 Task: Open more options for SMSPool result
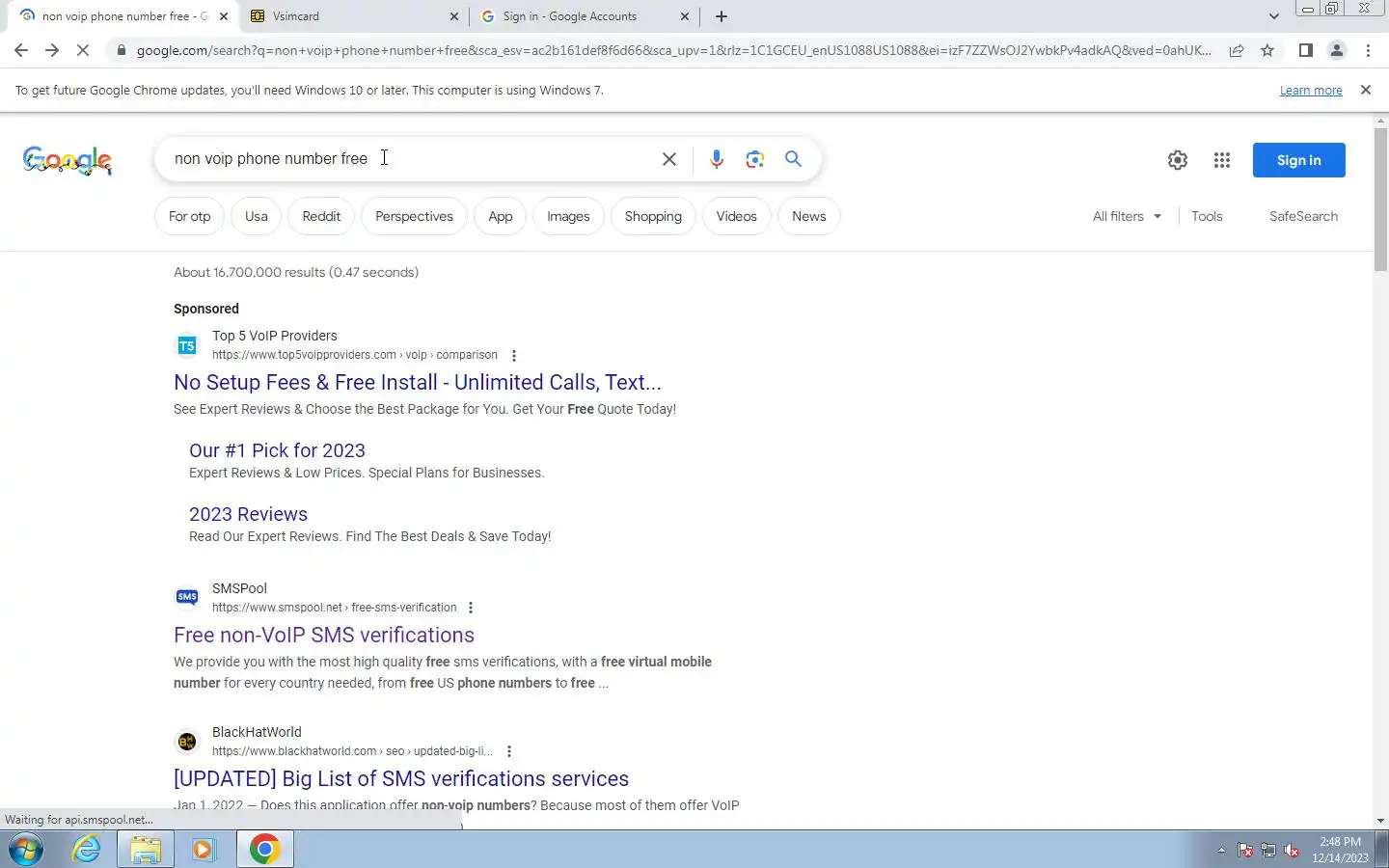(x=471, y=608)
